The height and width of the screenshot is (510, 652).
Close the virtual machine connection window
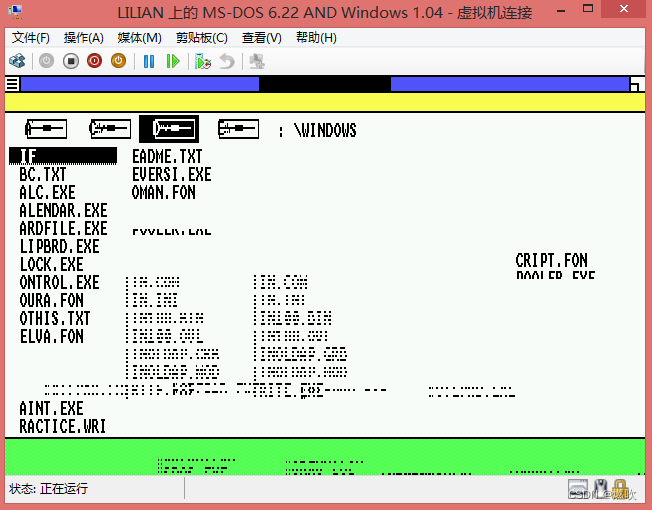624,9
